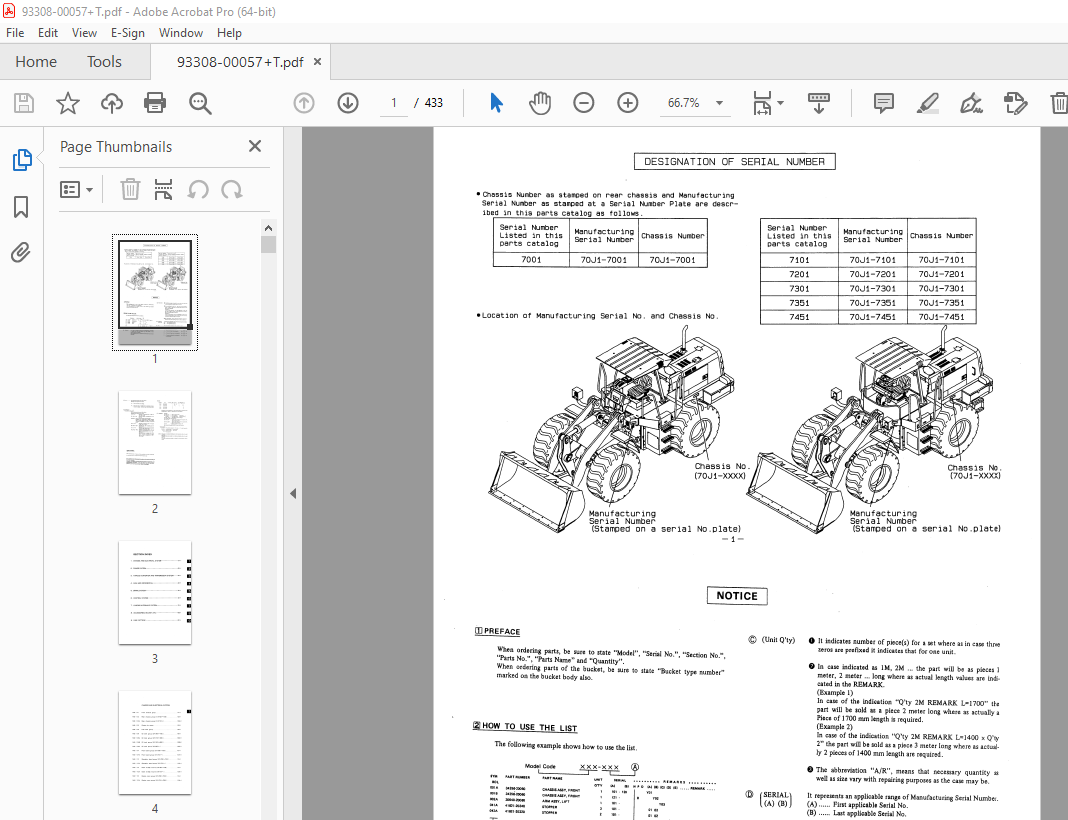
Task: Click the page number input field
Action: (x=394, y=103)
